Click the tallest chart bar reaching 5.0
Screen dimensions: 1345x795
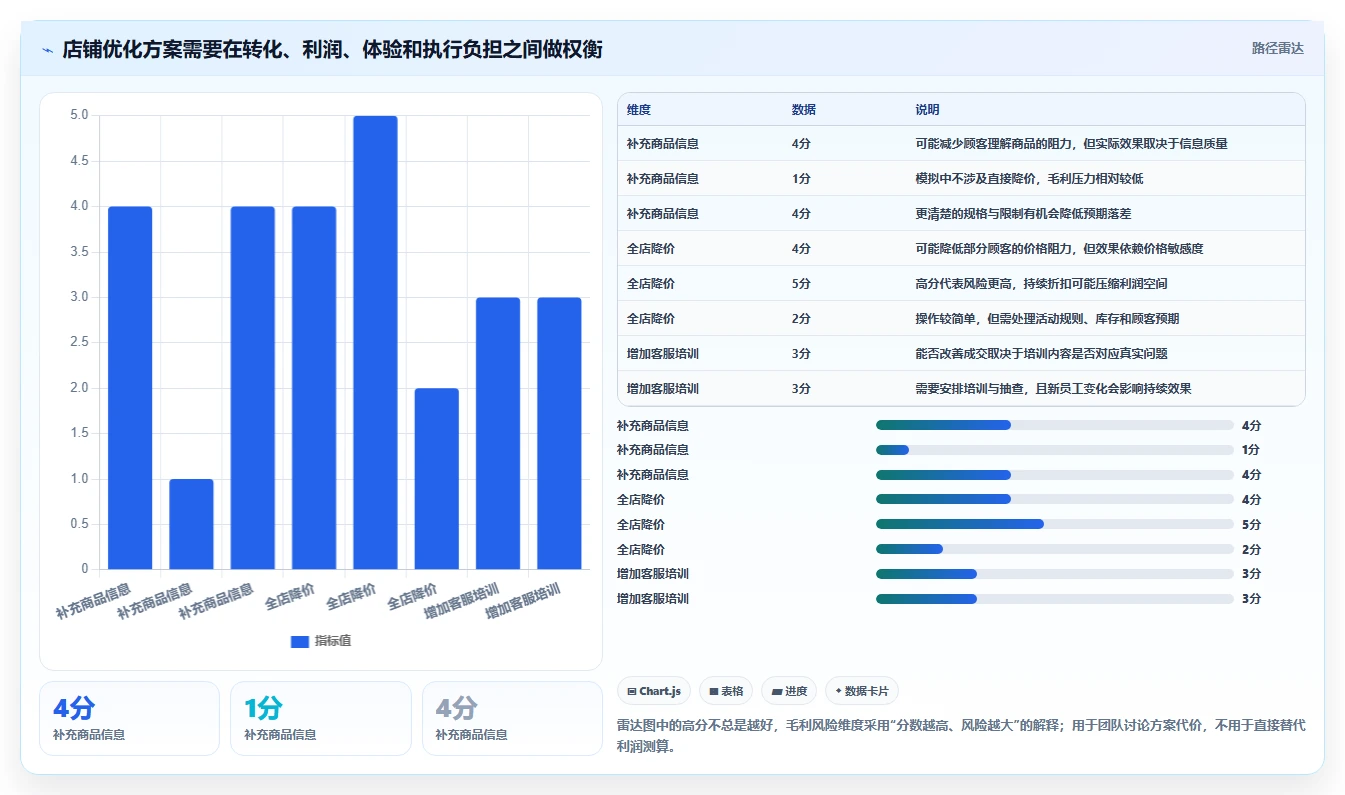click(x=375, y=343)
